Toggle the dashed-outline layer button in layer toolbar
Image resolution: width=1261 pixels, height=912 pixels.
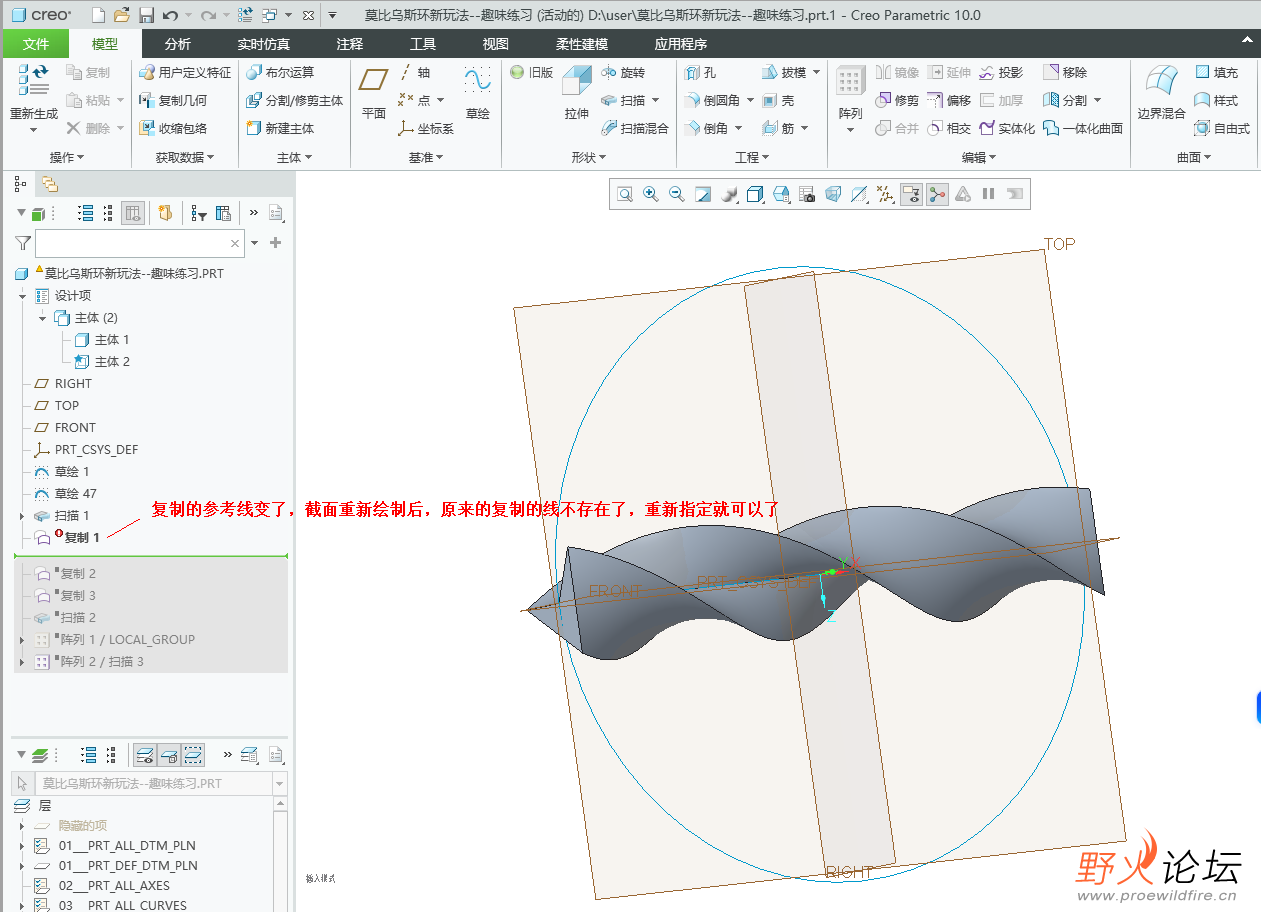pyautogui.click(x=193, y=755)
